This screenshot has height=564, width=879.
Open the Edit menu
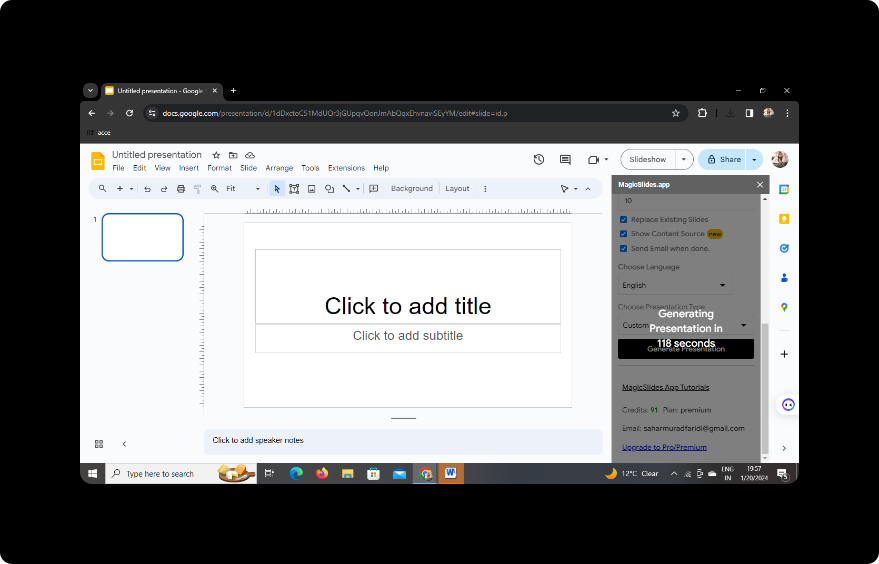click(140, 168)
